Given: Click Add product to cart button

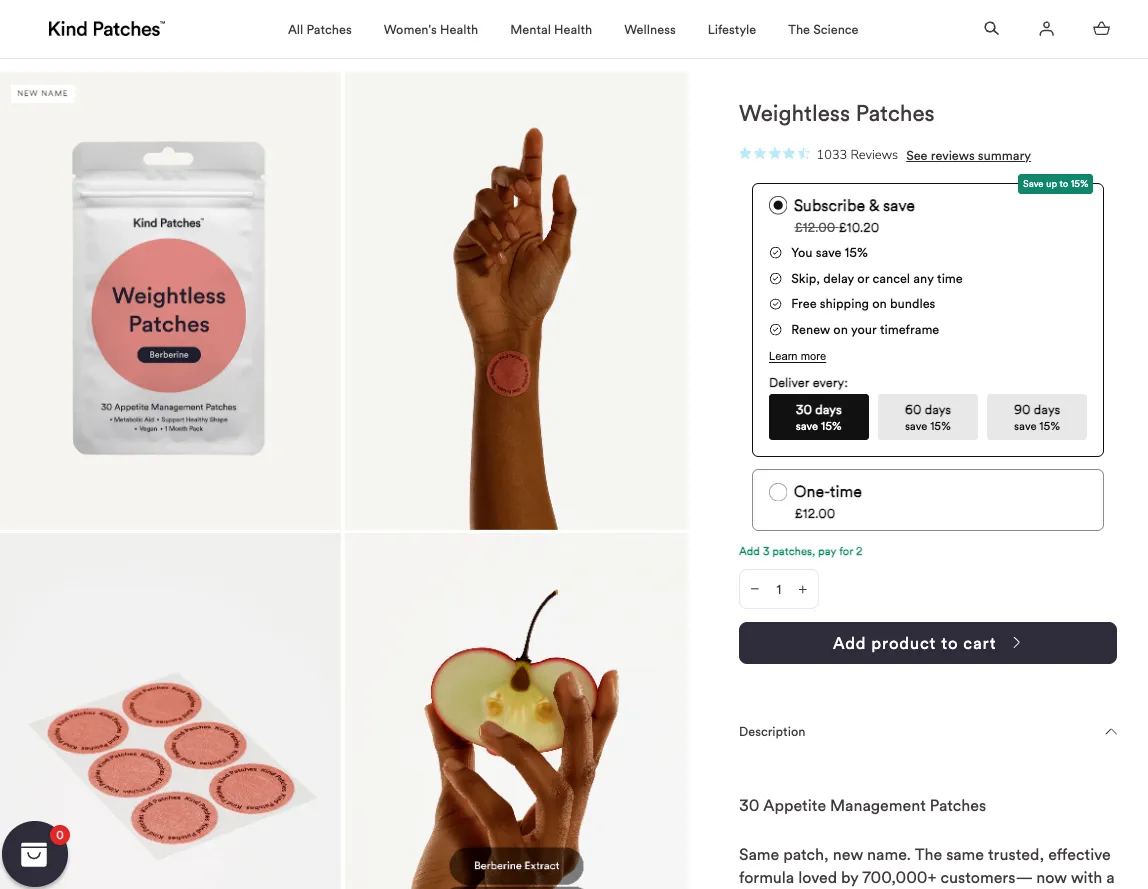Looking at the screenshot, I should tap(927, 643).
